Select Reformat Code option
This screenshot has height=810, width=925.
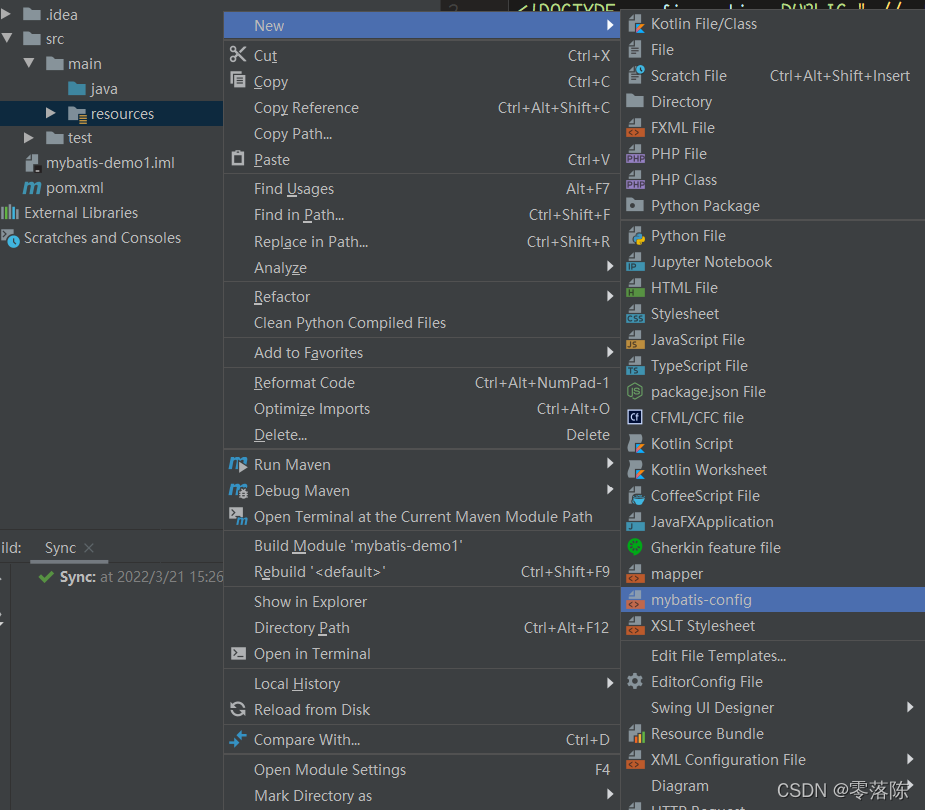tap(422, 383)
